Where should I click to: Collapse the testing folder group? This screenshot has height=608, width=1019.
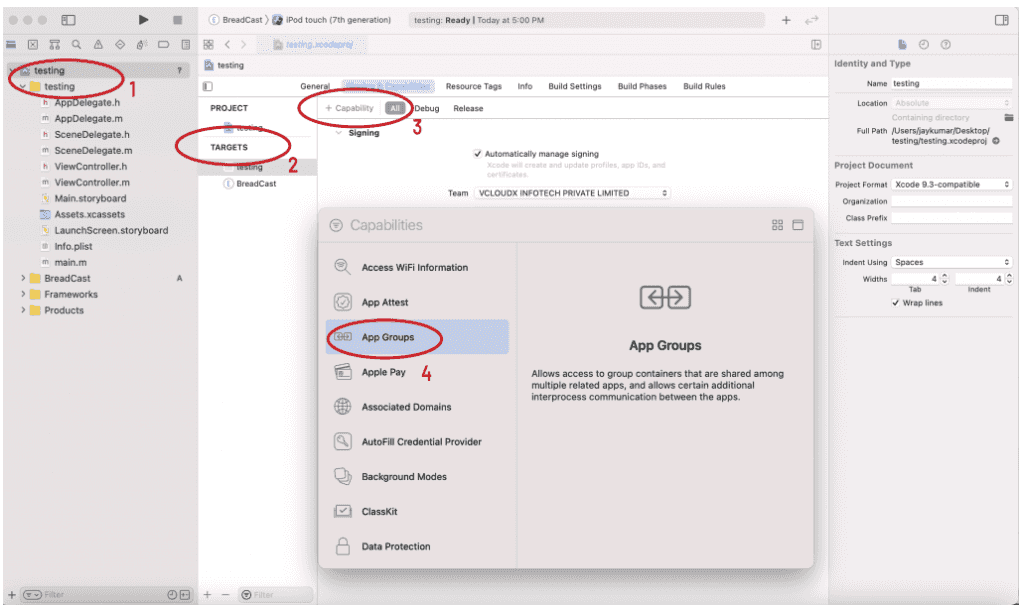click(x=23, y=86)
